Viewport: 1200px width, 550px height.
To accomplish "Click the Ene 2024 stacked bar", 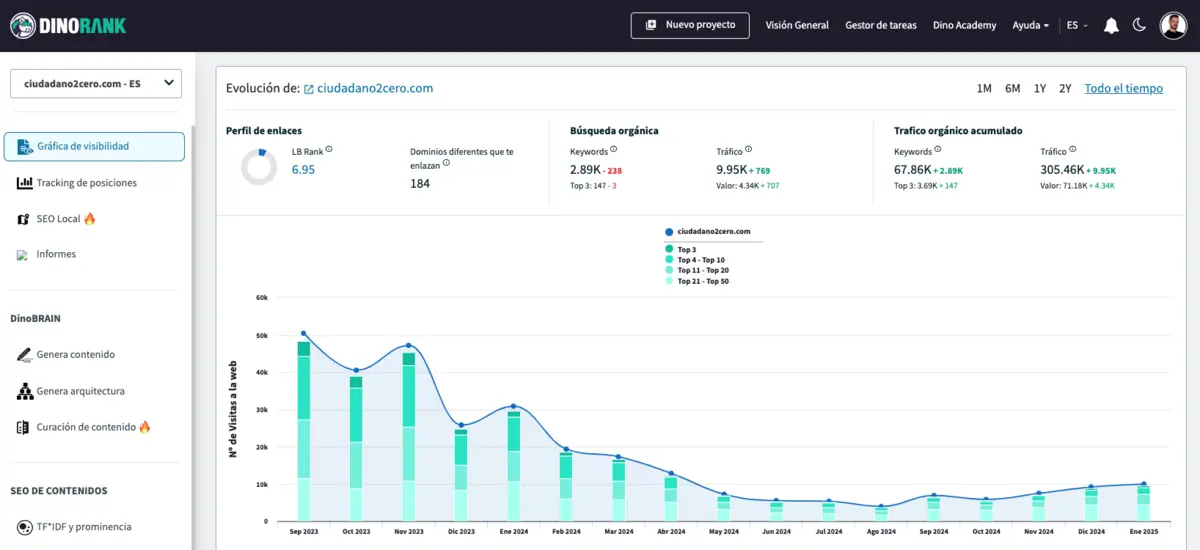I will coord(513,466).
